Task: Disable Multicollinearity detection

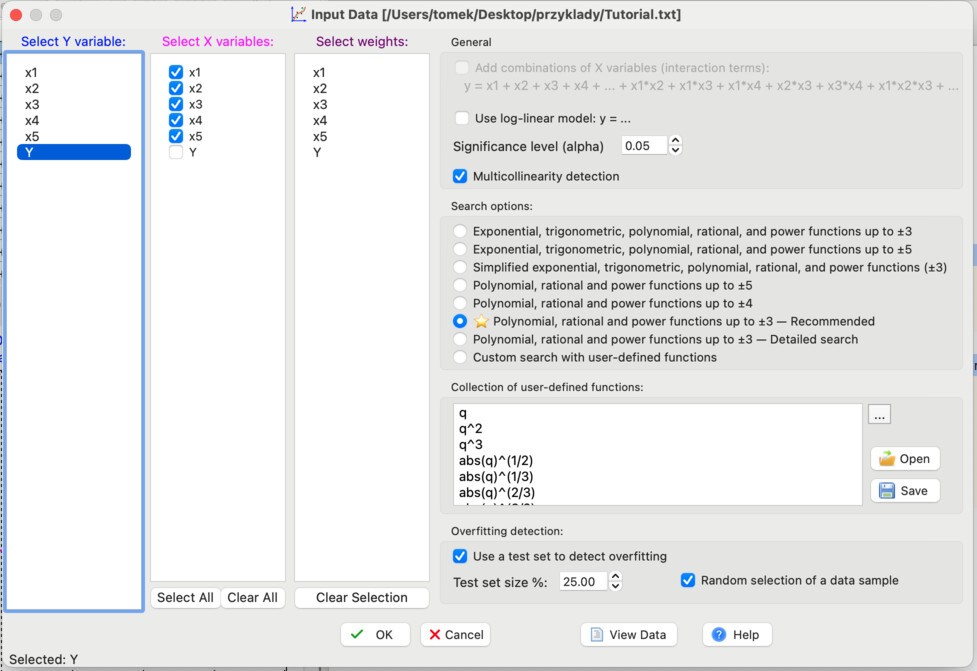Action: (461, 176)
